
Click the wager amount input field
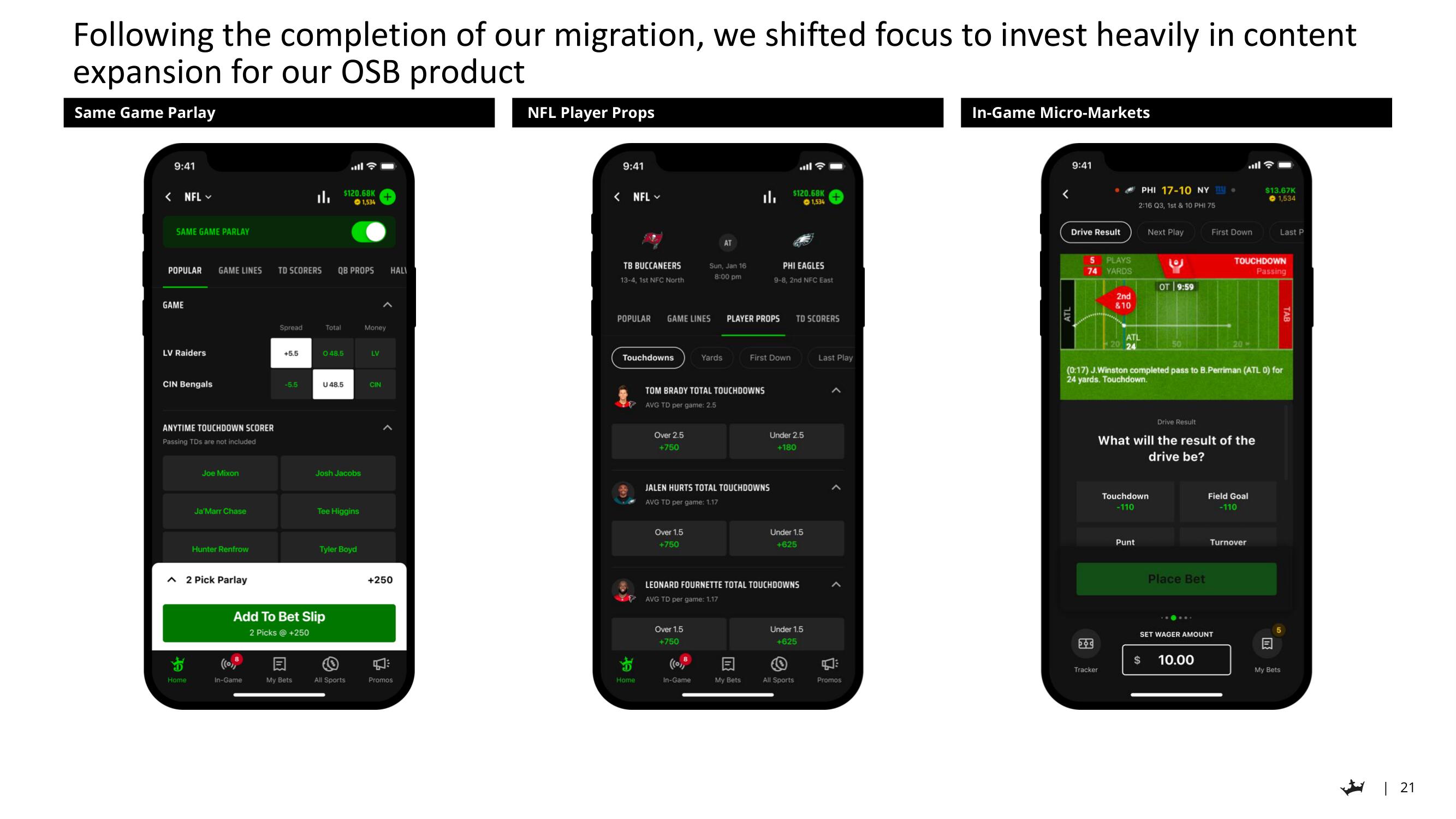point(1175,659)
